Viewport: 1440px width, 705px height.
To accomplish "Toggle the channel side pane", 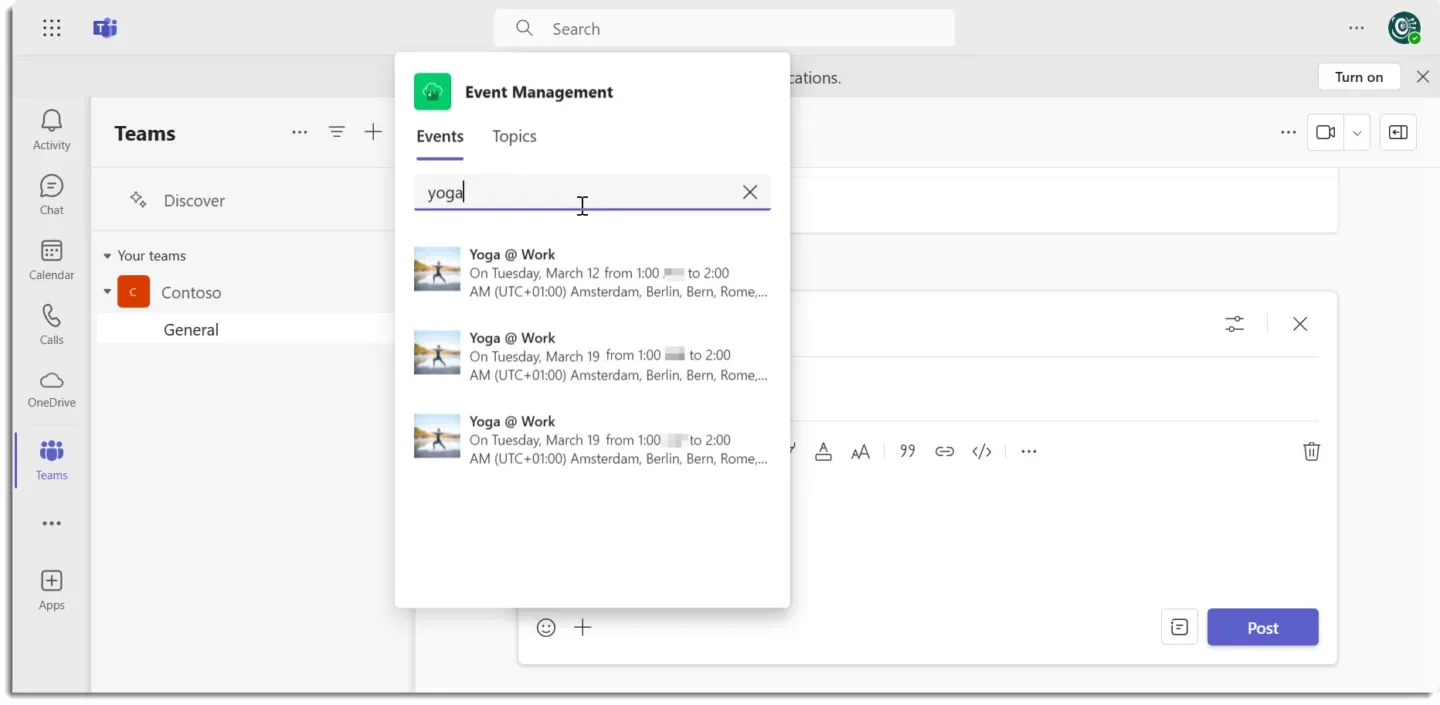I will click(1398, 132).
